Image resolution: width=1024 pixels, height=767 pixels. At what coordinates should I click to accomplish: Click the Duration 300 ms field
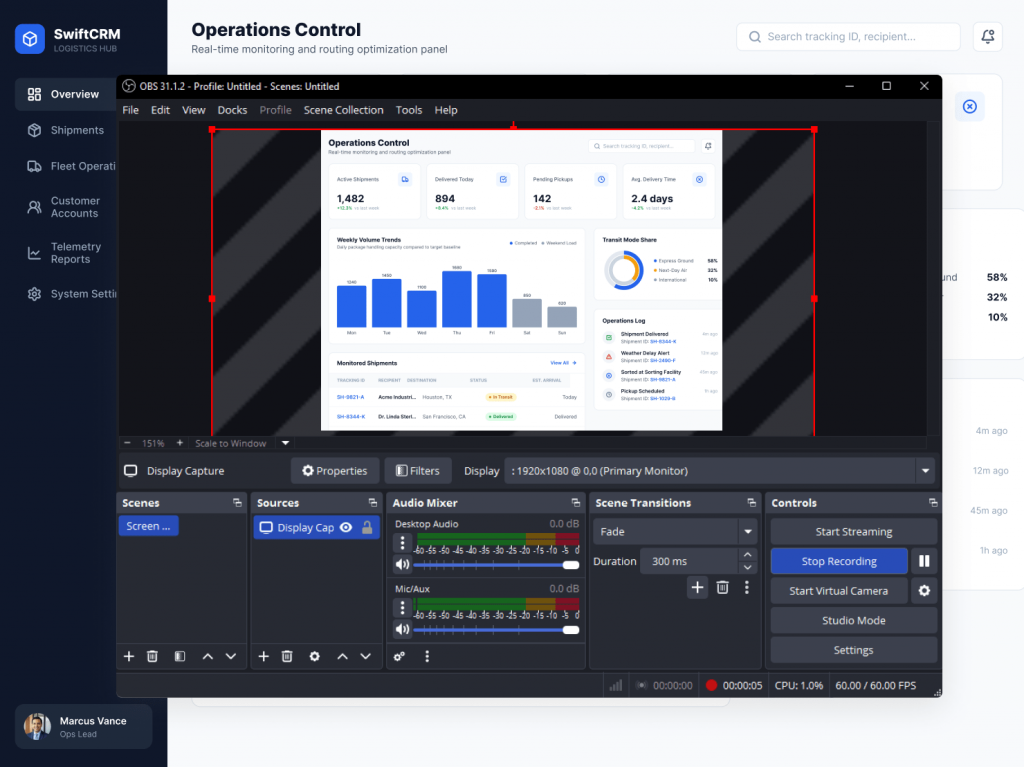(x=690, y=561)
